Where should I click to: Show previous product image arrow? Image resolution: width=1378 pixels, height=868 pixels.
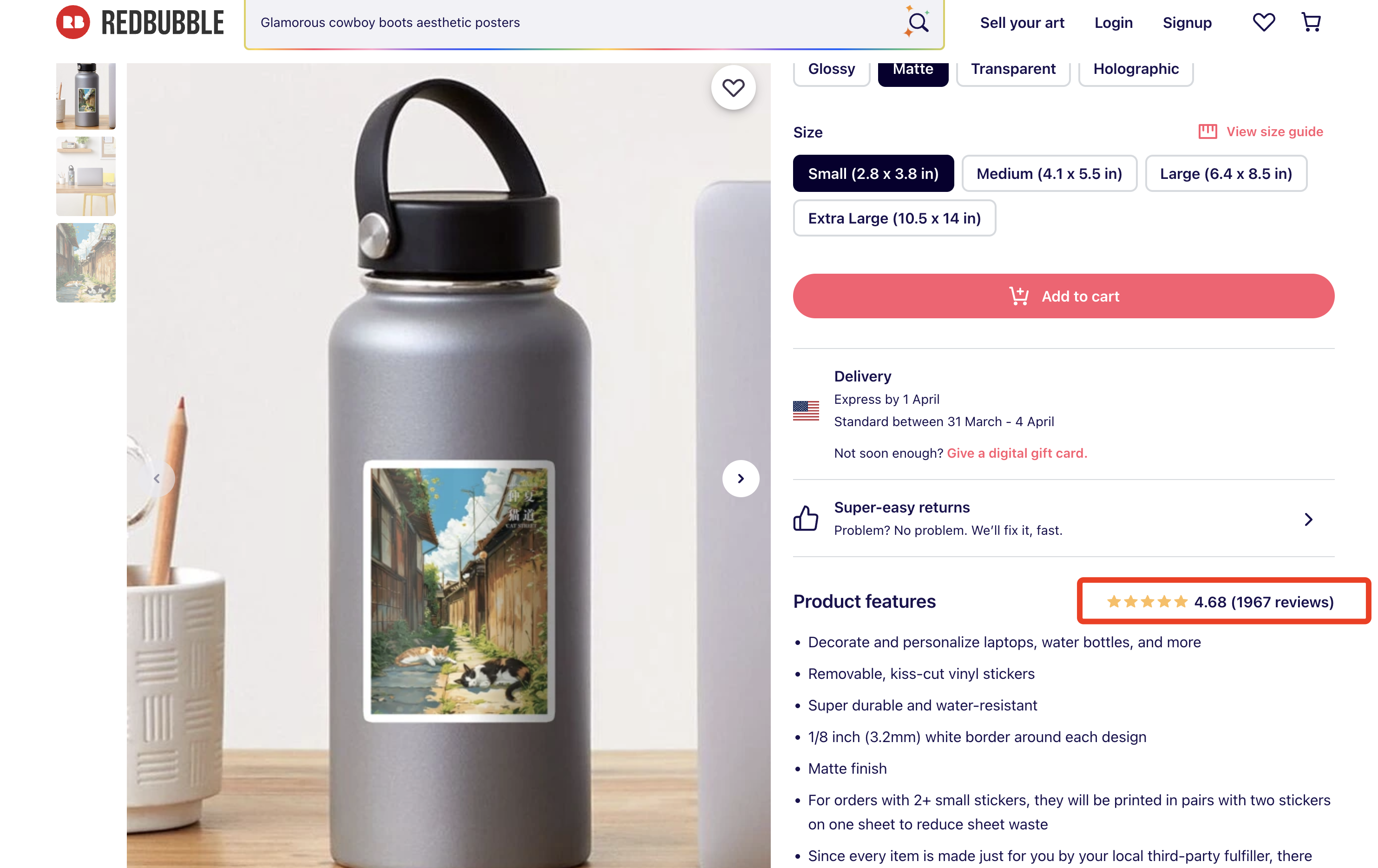click(156, 478)
